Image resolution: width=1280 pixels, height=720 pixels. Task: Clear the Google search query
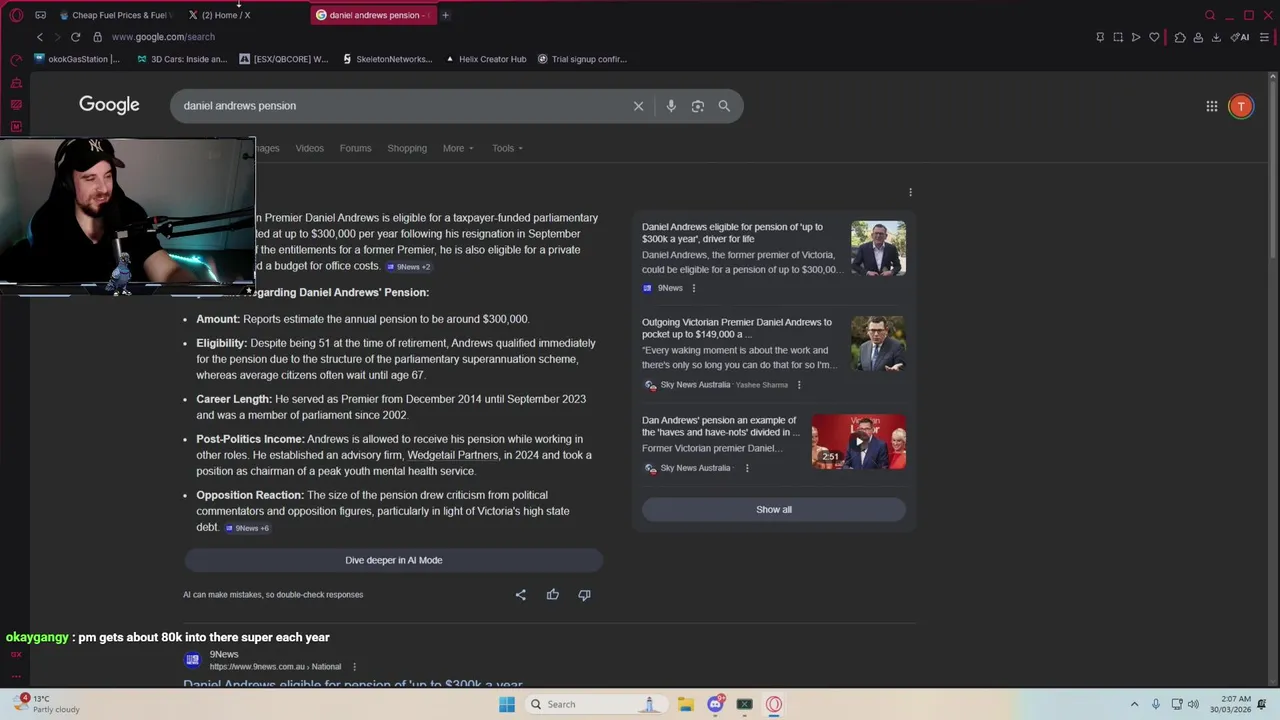(638, 106)
